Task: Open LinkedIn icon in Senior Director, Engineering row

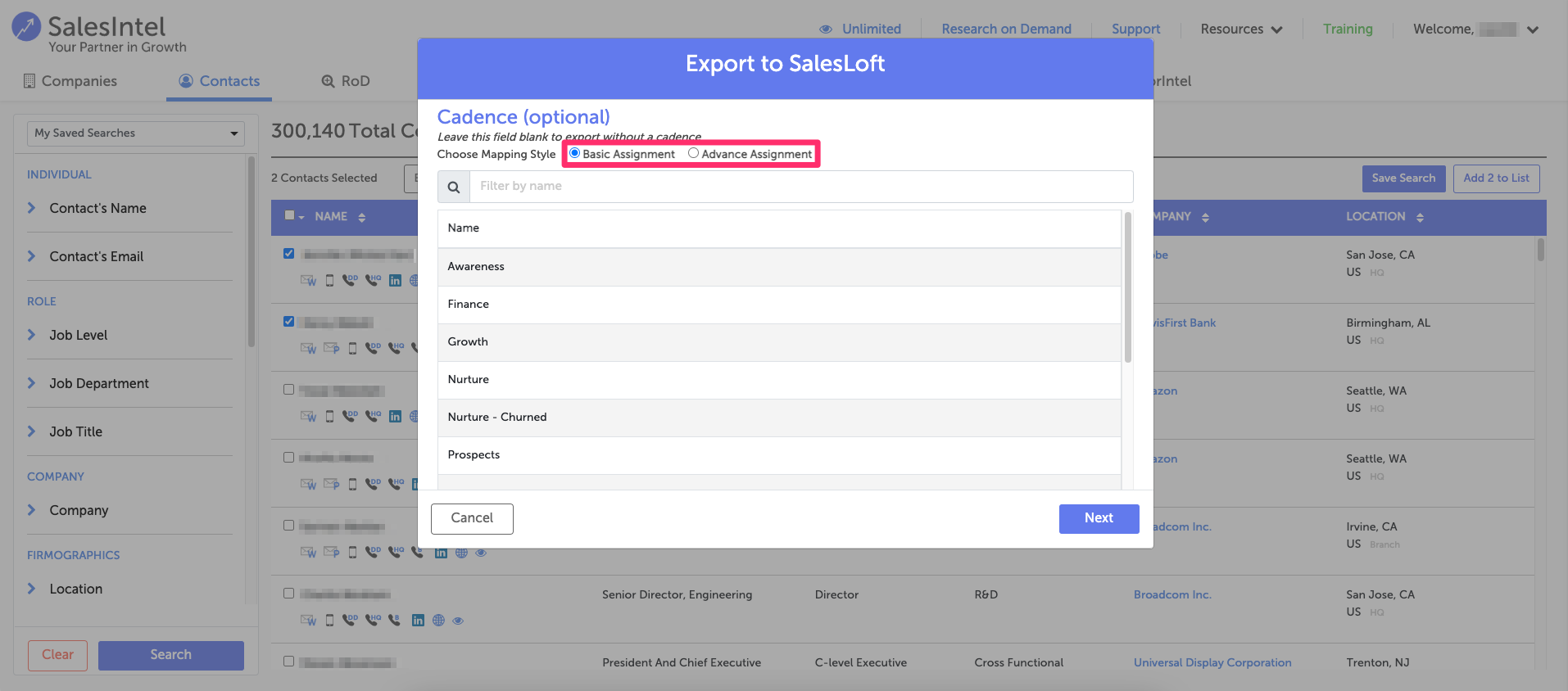Action: tap(418, 621)
